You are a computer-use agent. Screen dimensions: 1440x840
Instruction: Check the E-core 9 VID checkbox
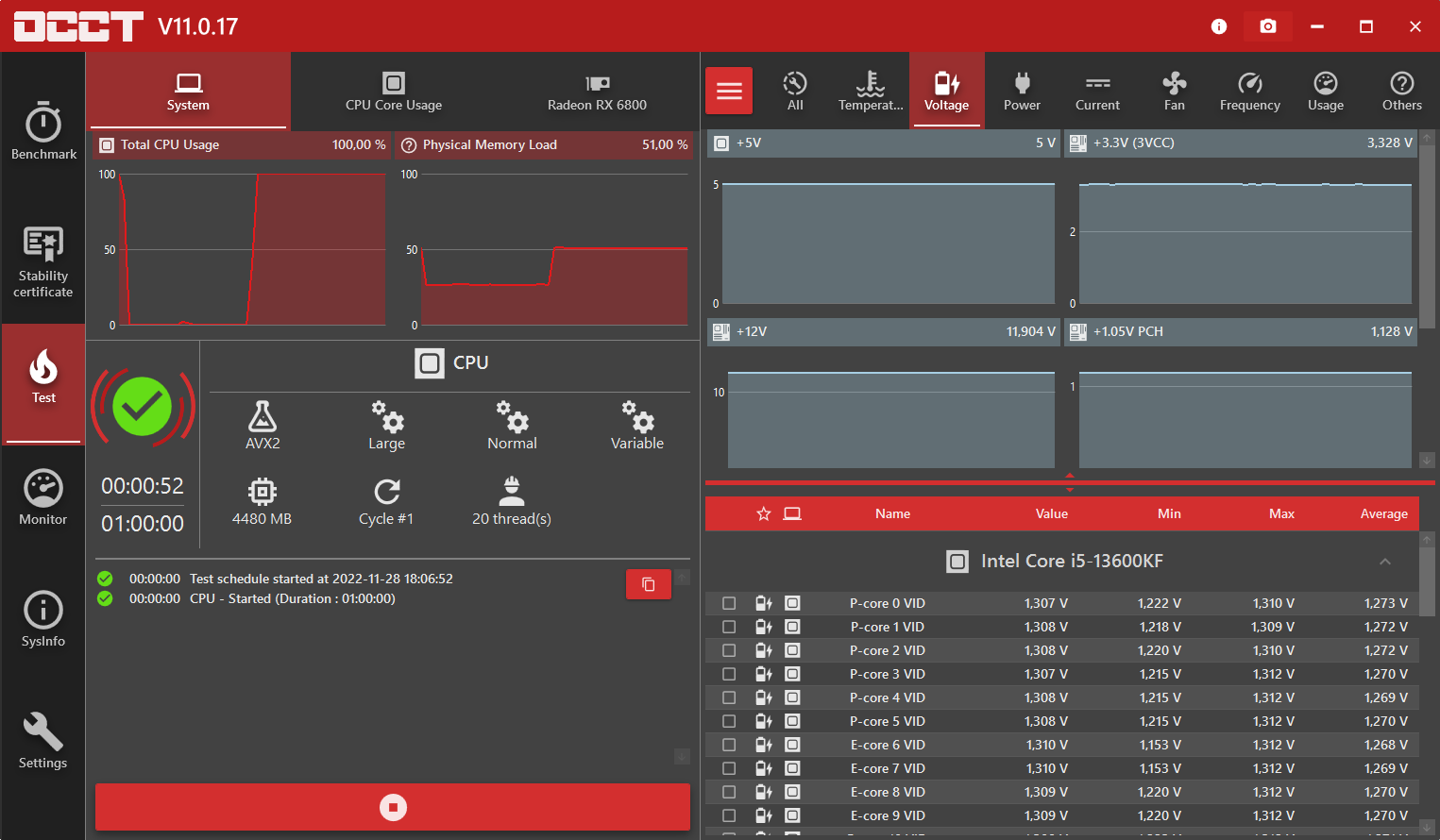[x=729, y=815]
